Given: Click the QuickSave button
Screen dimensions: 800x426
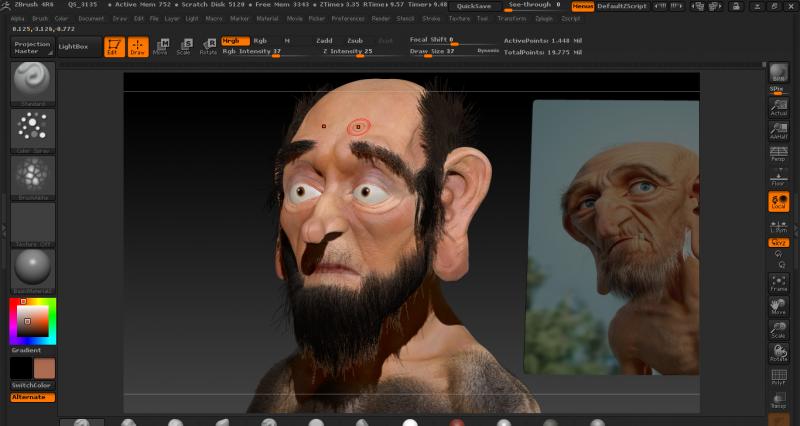Looking at the screenshot, I should 475,6.
